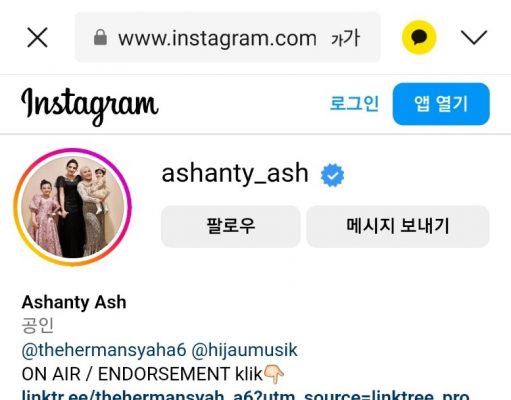
Task: Open the @hijaumusik mention
Action: tap(244, 350)
